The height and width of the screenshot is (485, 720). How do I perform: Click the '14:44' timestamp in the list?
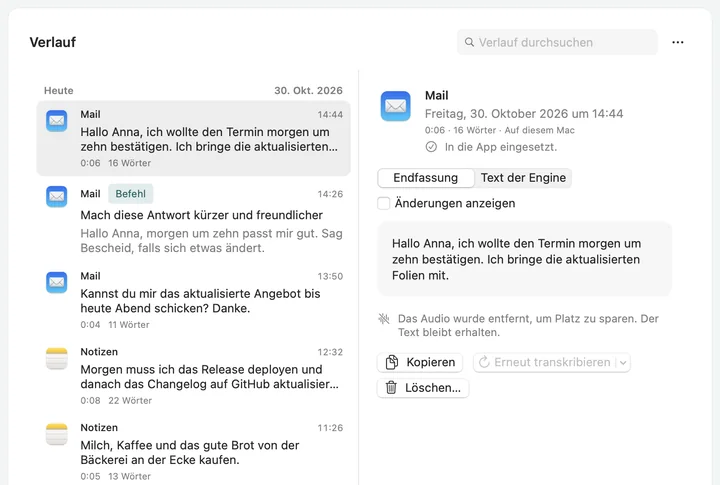330,115
